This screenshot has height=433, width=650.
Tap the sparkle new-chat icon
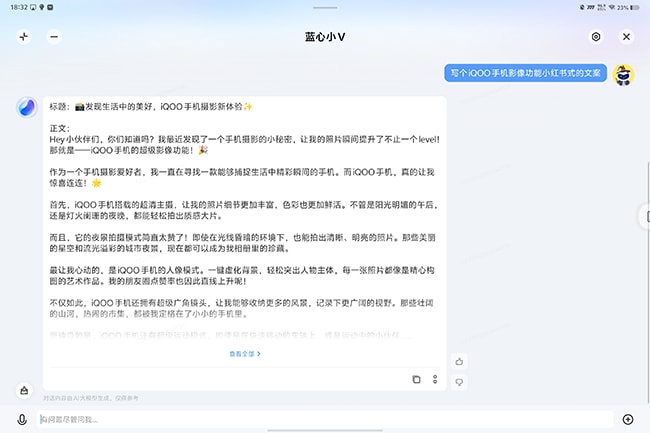pyautogui.click(x=24, y=37)
